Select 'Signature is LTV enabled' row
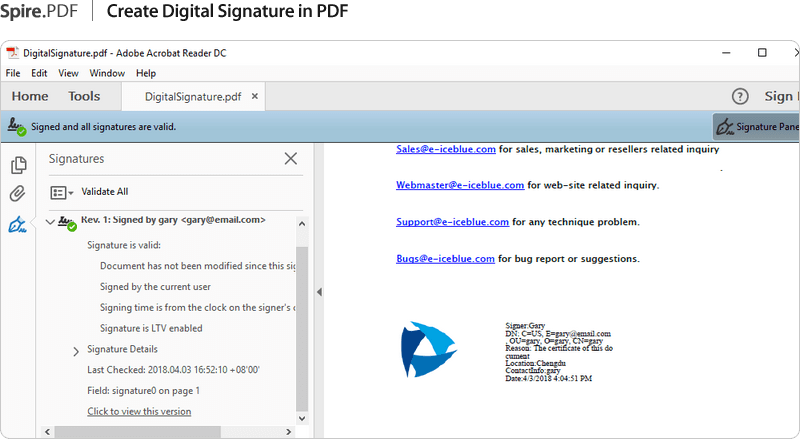The image size is (800, 440). pos(151,328)
